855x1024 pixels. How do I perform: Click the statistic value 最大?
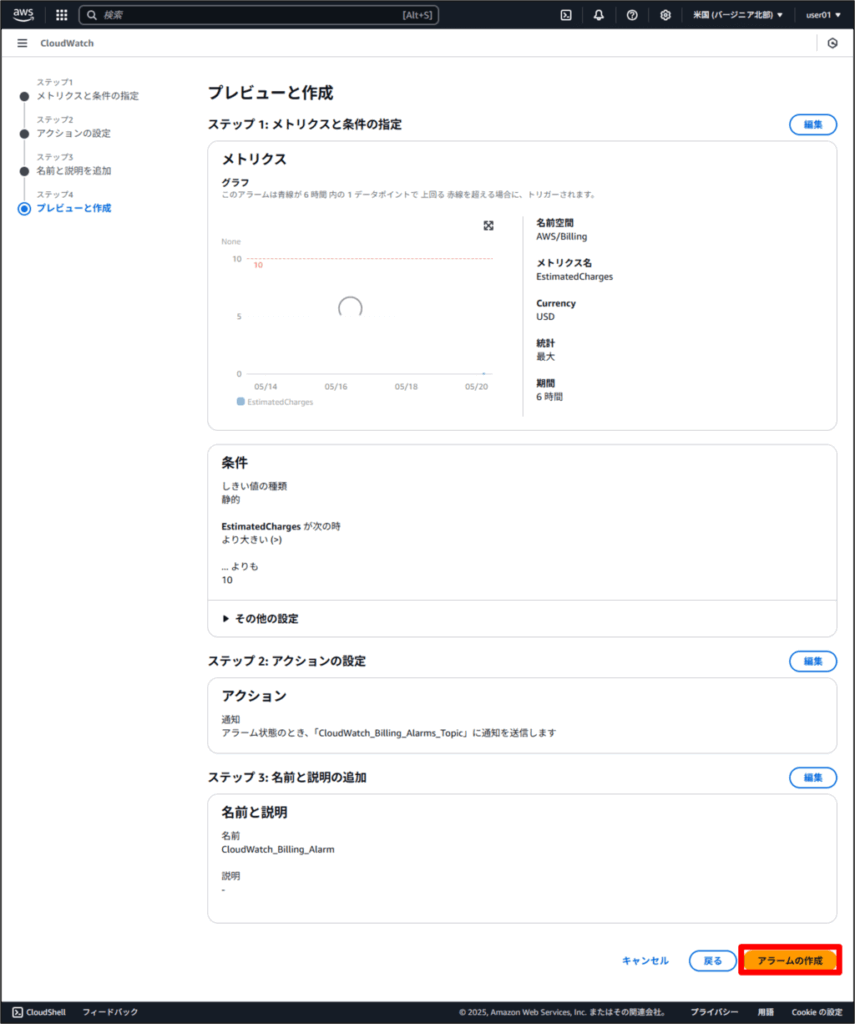(x=545, y=357)
